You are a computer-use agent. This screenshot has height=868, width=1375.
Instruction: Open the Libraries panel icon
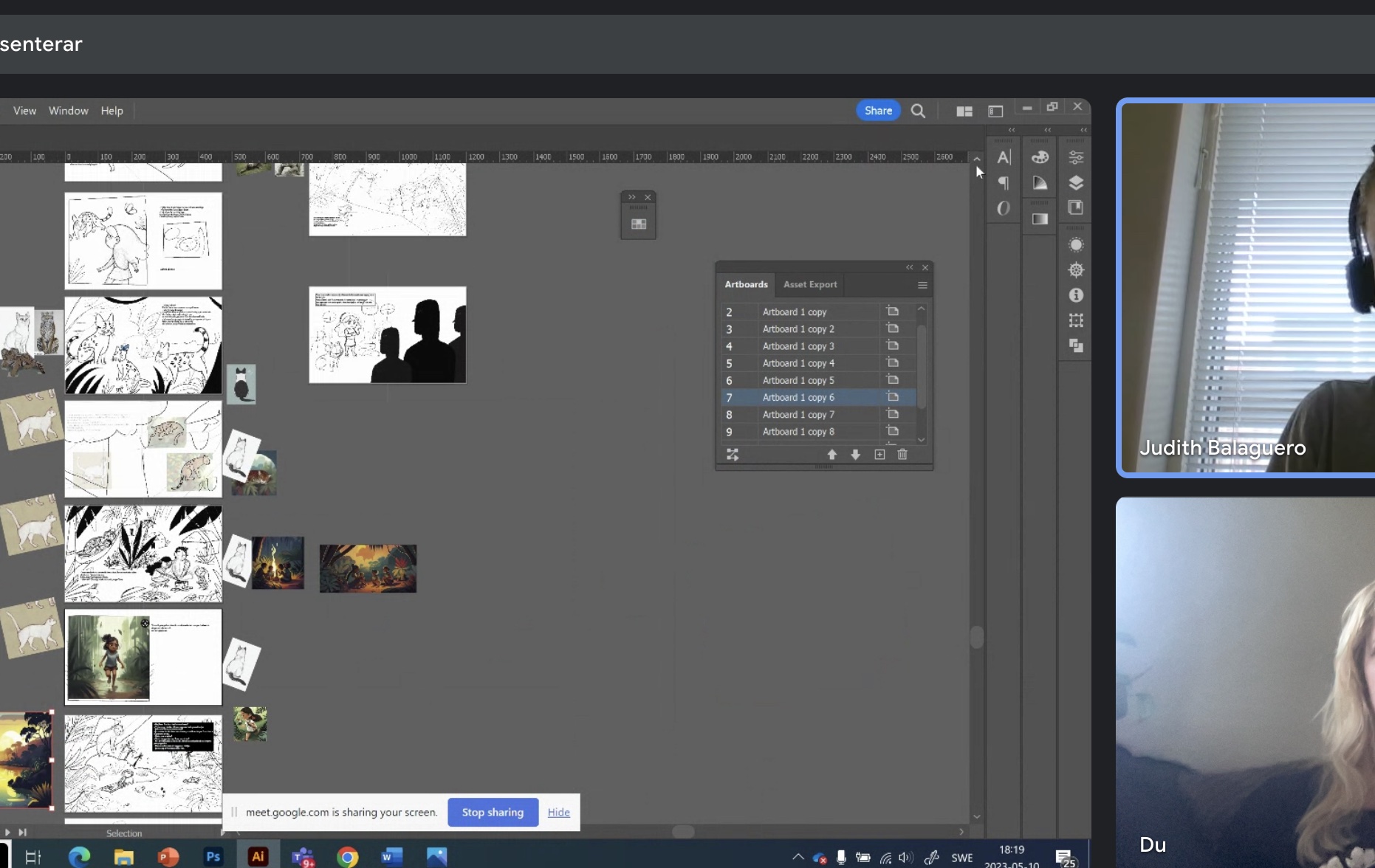point(1076,208)
